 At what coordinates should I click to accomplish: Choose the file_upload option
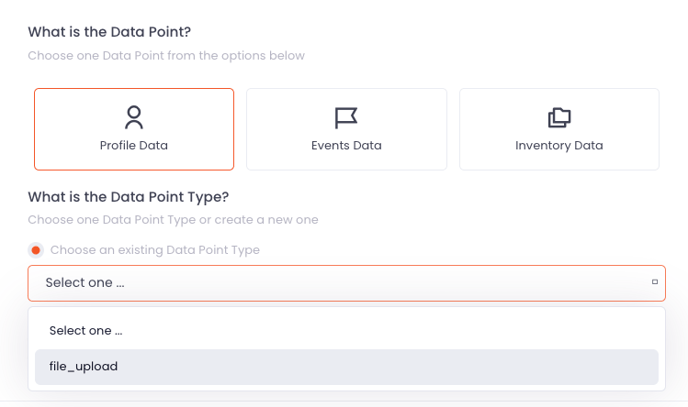click(347, 367)
